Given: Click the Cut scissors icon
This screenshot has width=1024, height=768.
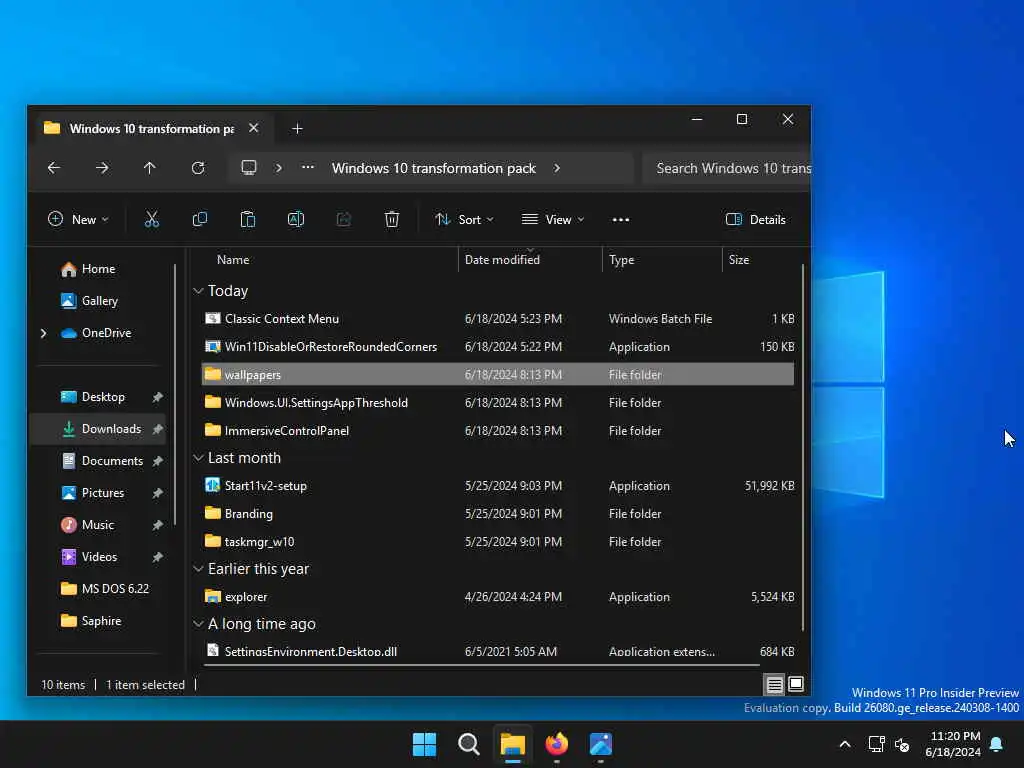Looking at the screenshot, I should 152,219.
